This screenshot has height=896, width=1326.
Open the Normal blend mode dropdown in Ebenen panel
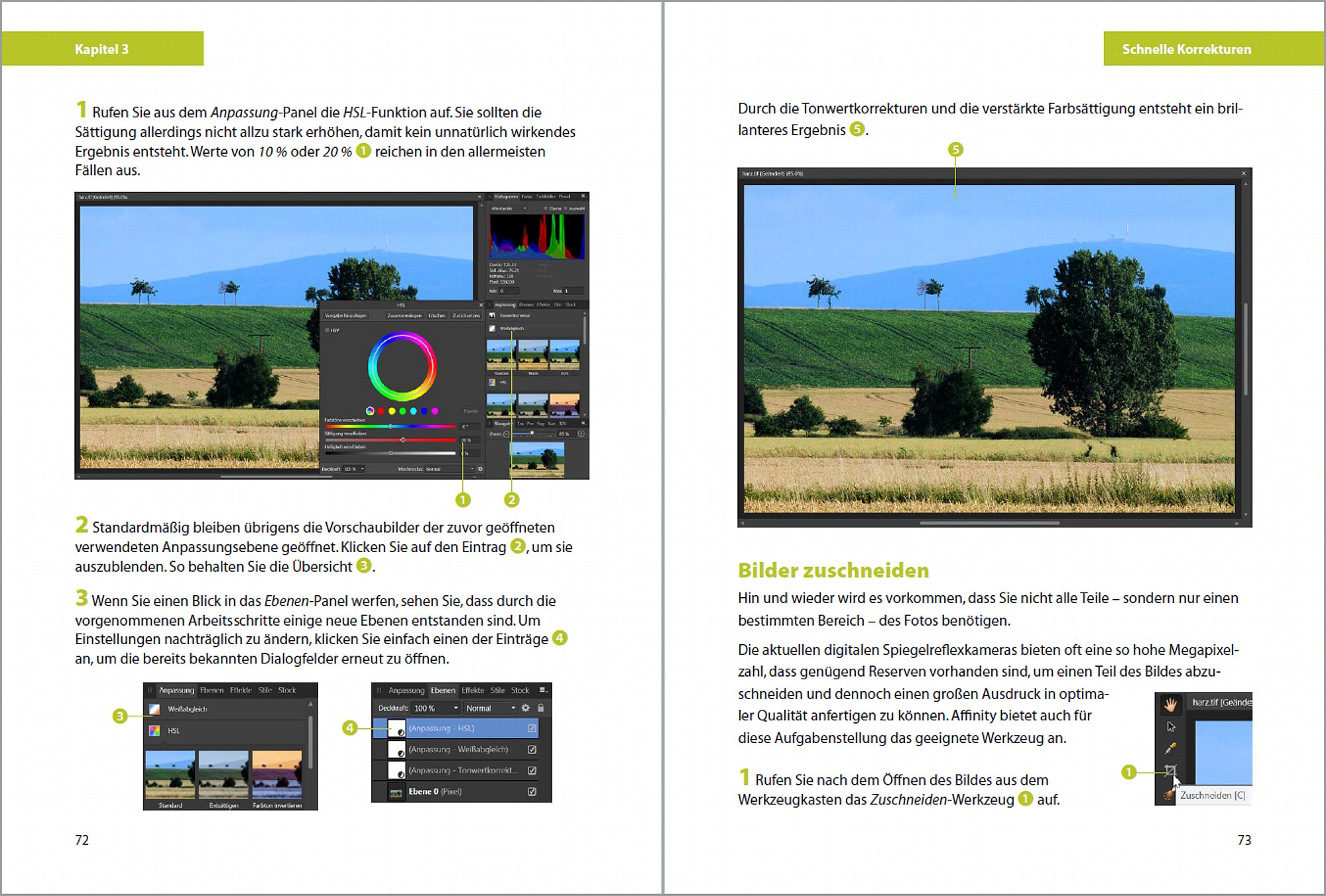491,708
